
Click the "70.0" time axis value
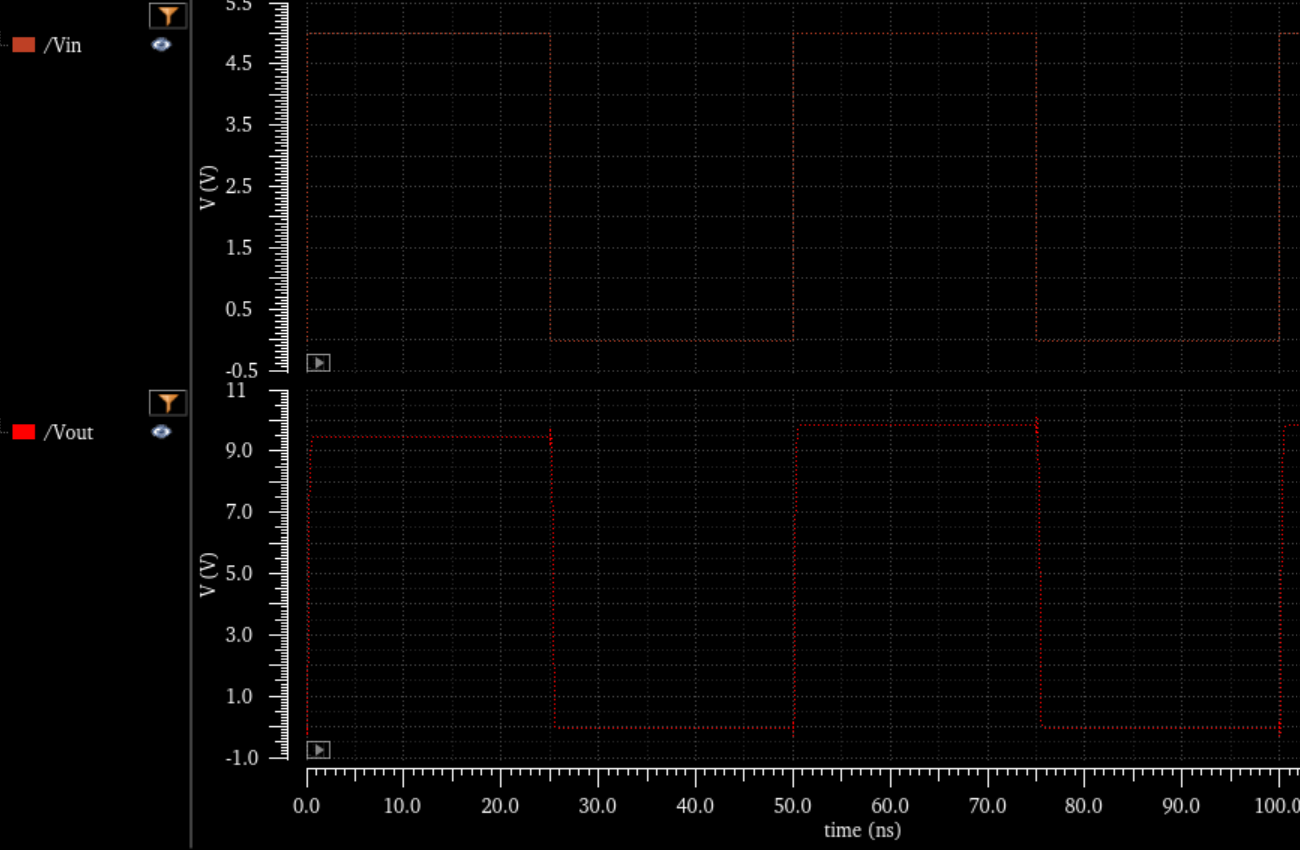[x=987, y=806]
